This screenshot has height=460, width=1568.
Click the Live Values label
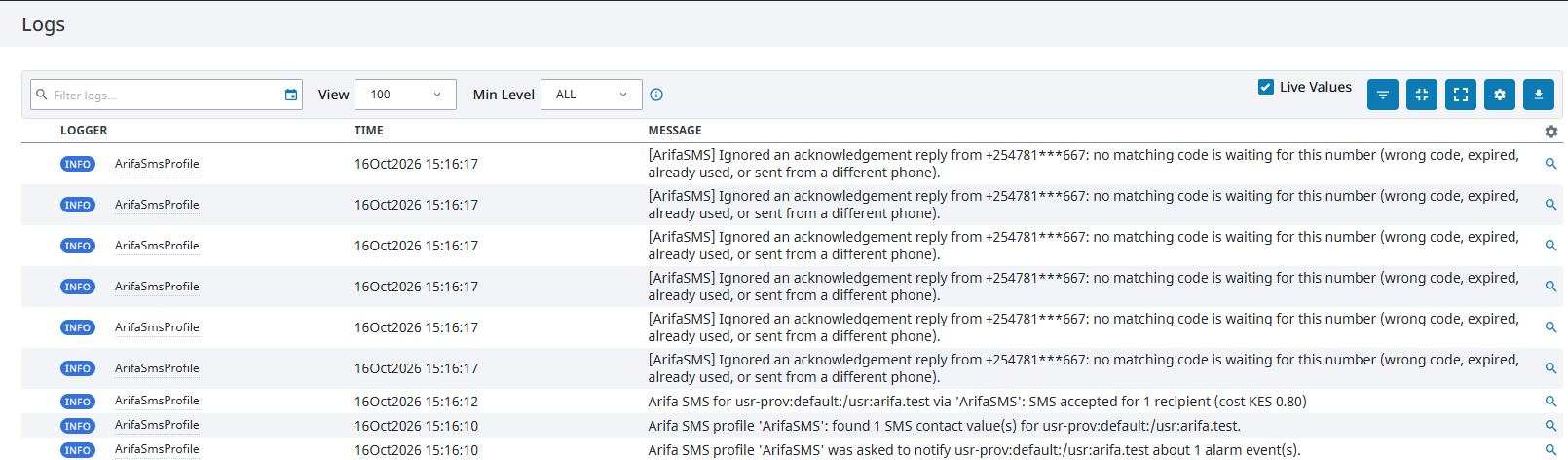pos(1316,87)
